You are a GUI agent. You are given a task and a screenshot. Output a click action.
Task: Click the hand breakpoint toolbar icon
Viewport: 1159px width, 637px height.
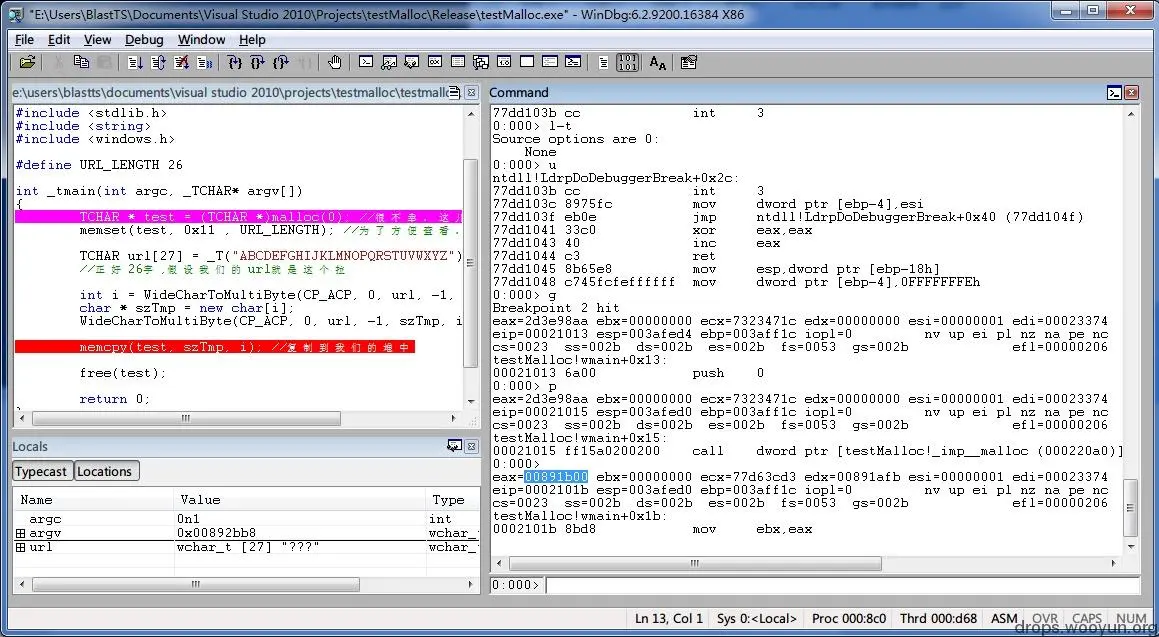(x=335, y=63)
